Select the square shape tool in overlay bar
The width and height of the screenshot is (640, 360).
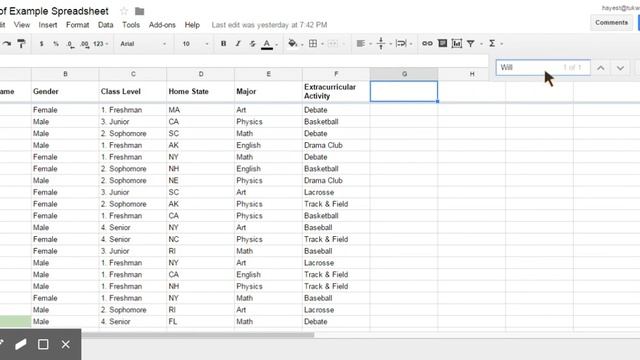43,344
